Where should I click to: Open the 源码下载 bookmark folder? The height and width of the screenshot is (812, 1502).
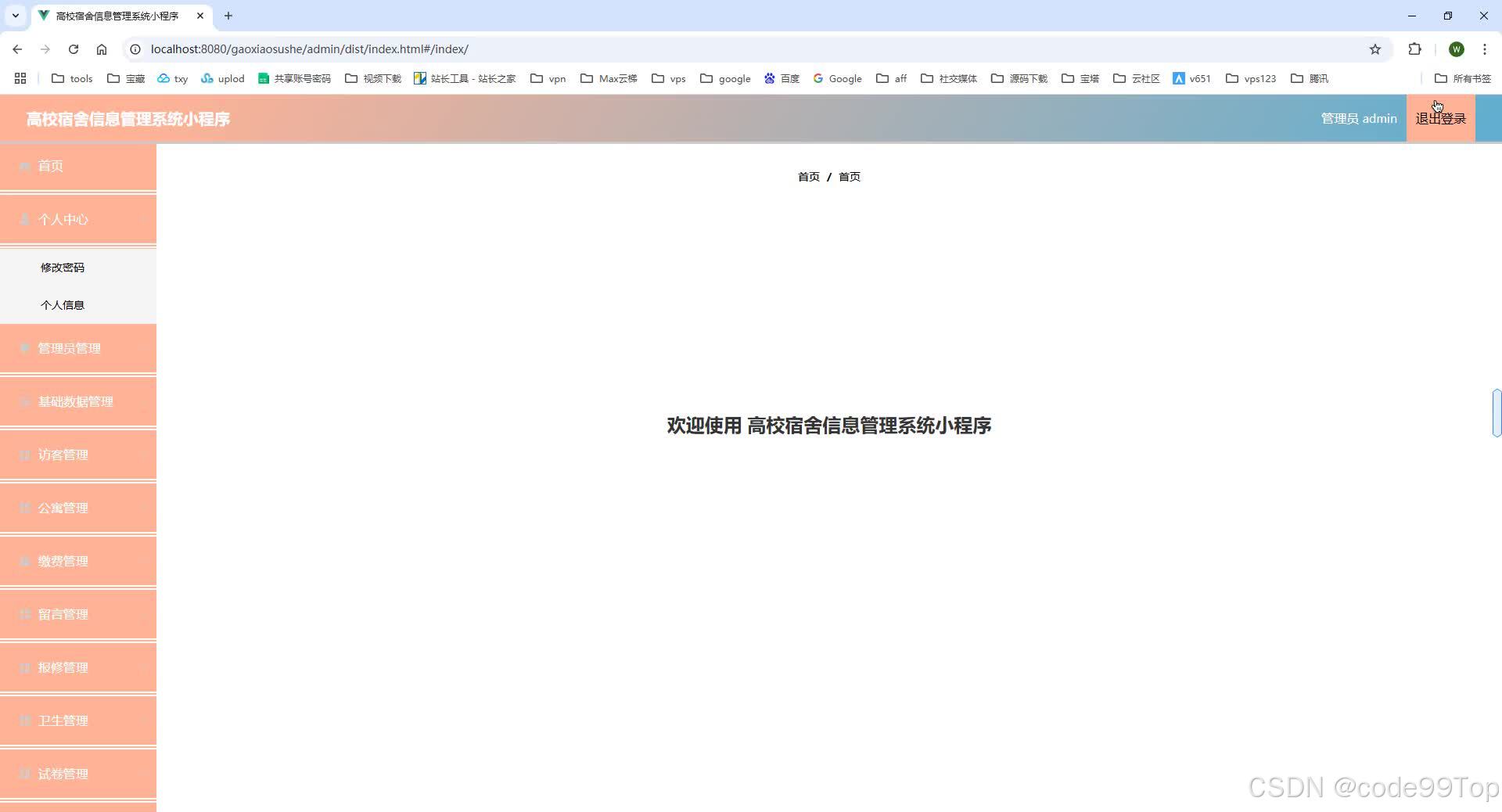pos(1019,78)
